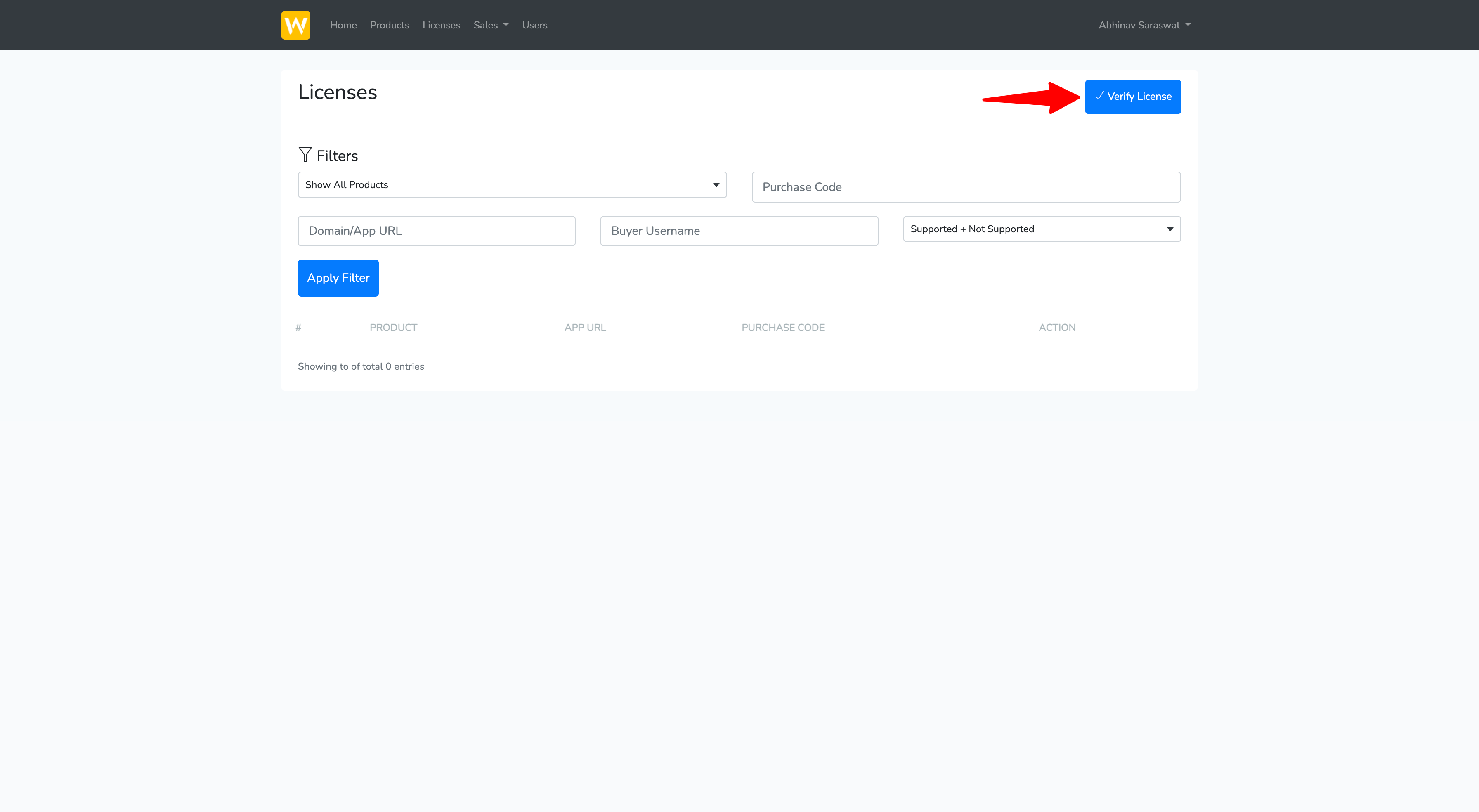Click the Verify License button
The height and width of the screenshot is (812, 1479).
[x=1132, y=97]
